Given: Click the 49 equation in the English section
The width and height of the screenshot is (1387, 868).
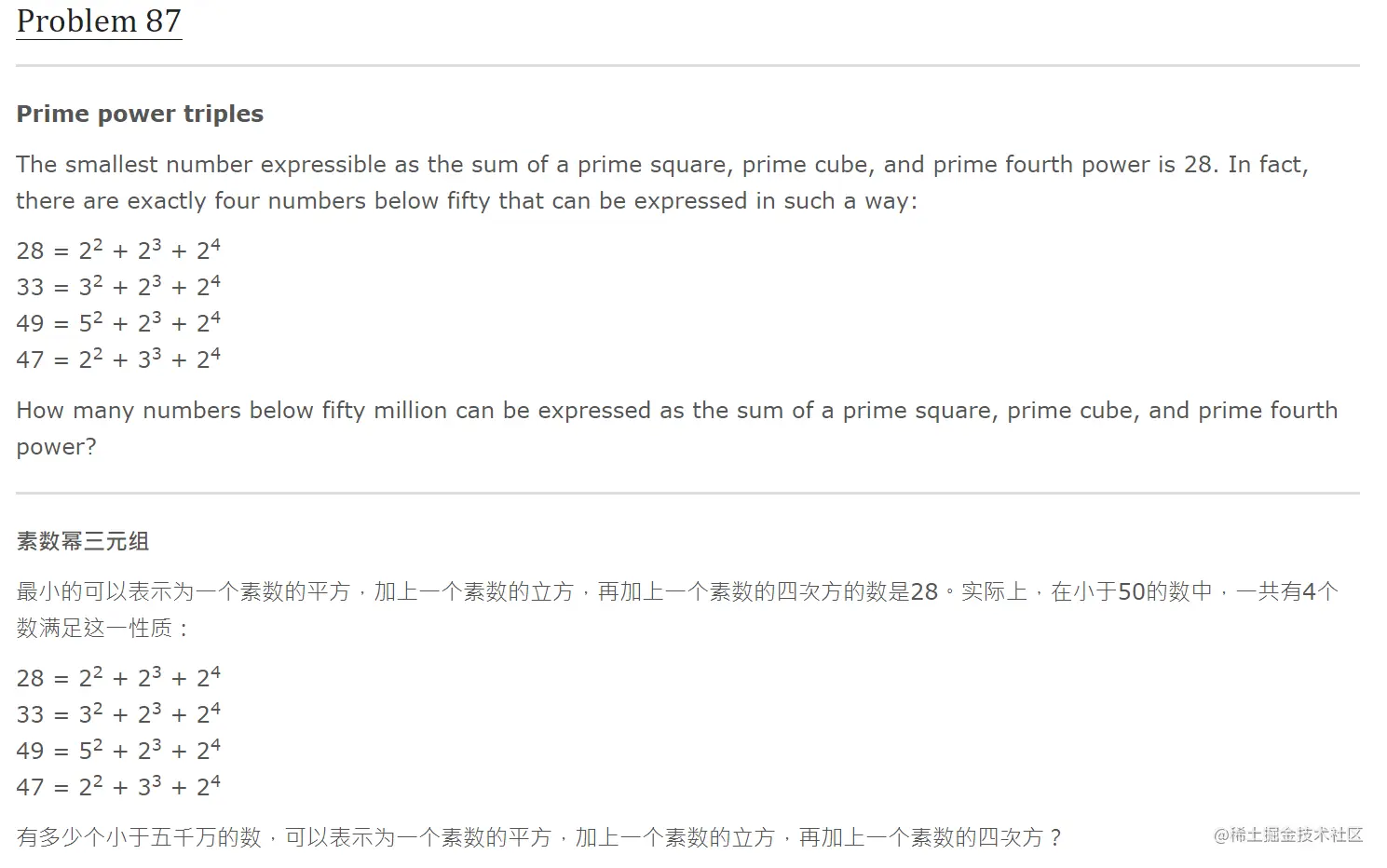Looking at the screenshot, I should 118,322.
